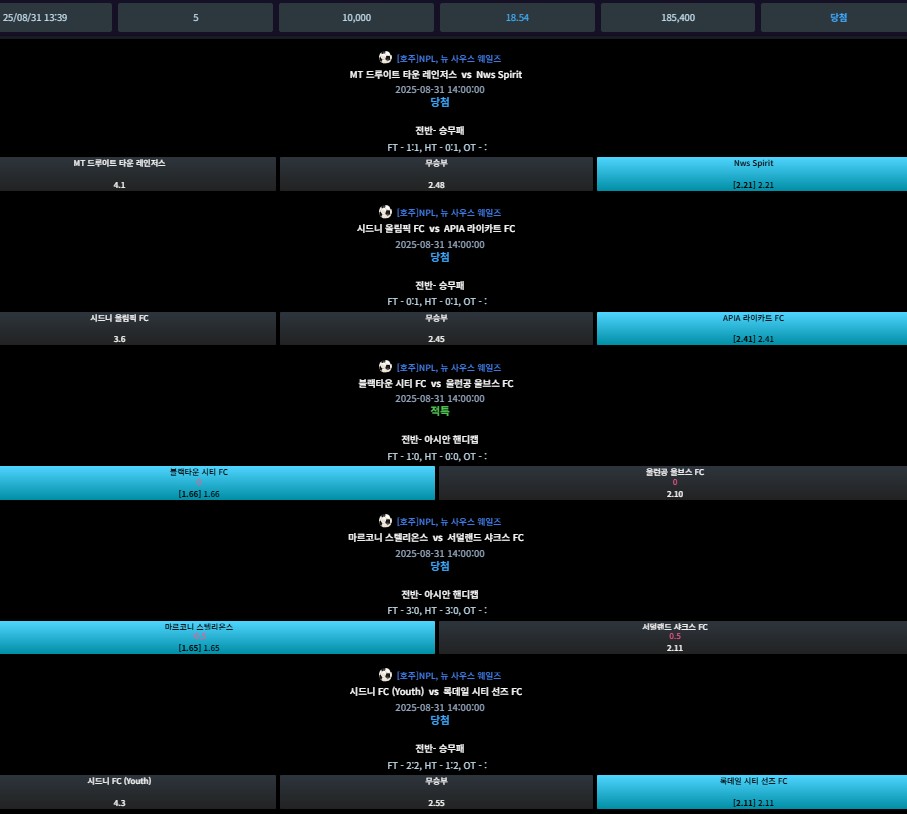Select 울런공 울브스 FC 2.10 handicap option
The height and width of the screenshot is (814, 907).
(x=673, y=483)
